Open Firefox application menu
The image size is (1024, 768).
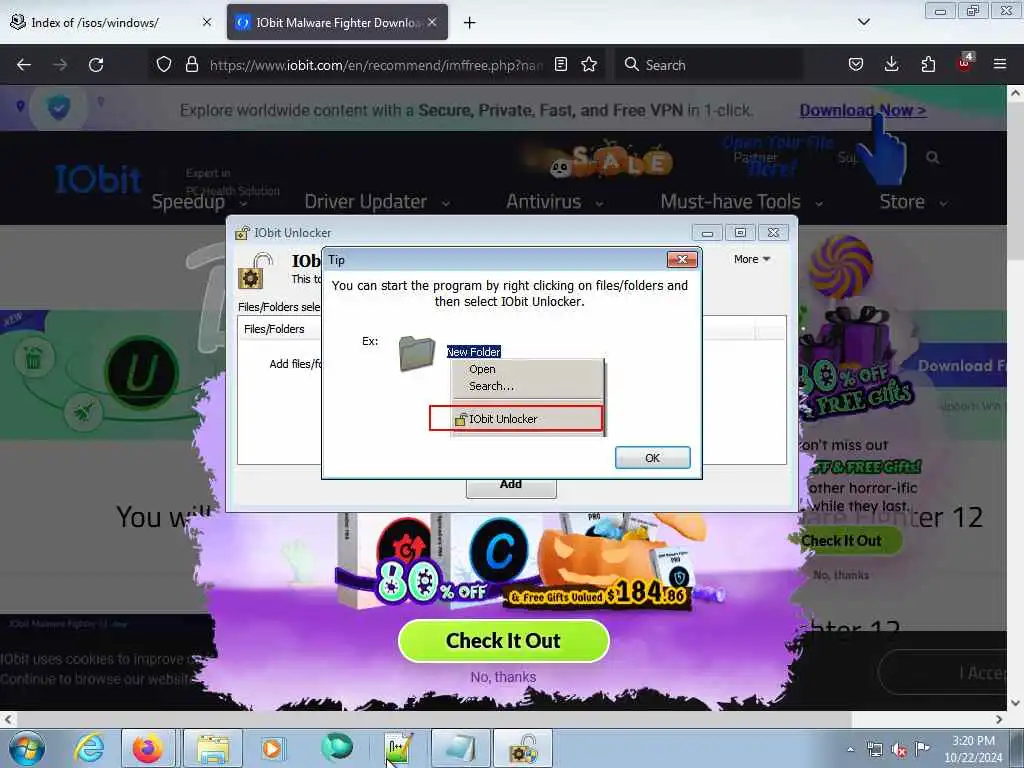tap(1000, 64)
